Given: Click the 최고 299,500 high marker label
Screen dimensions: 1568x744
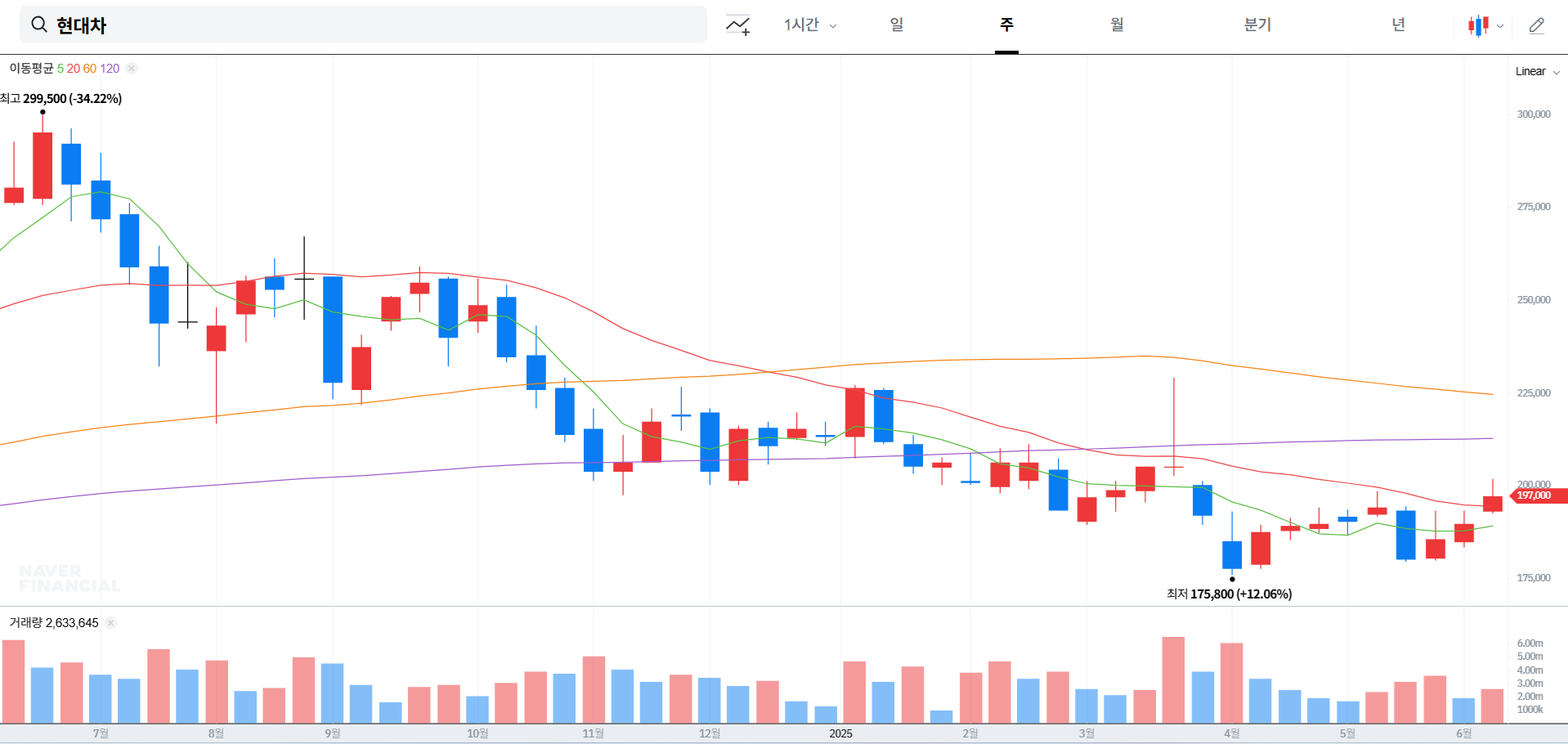Looking at the screenshot, I should coord(61,98).
